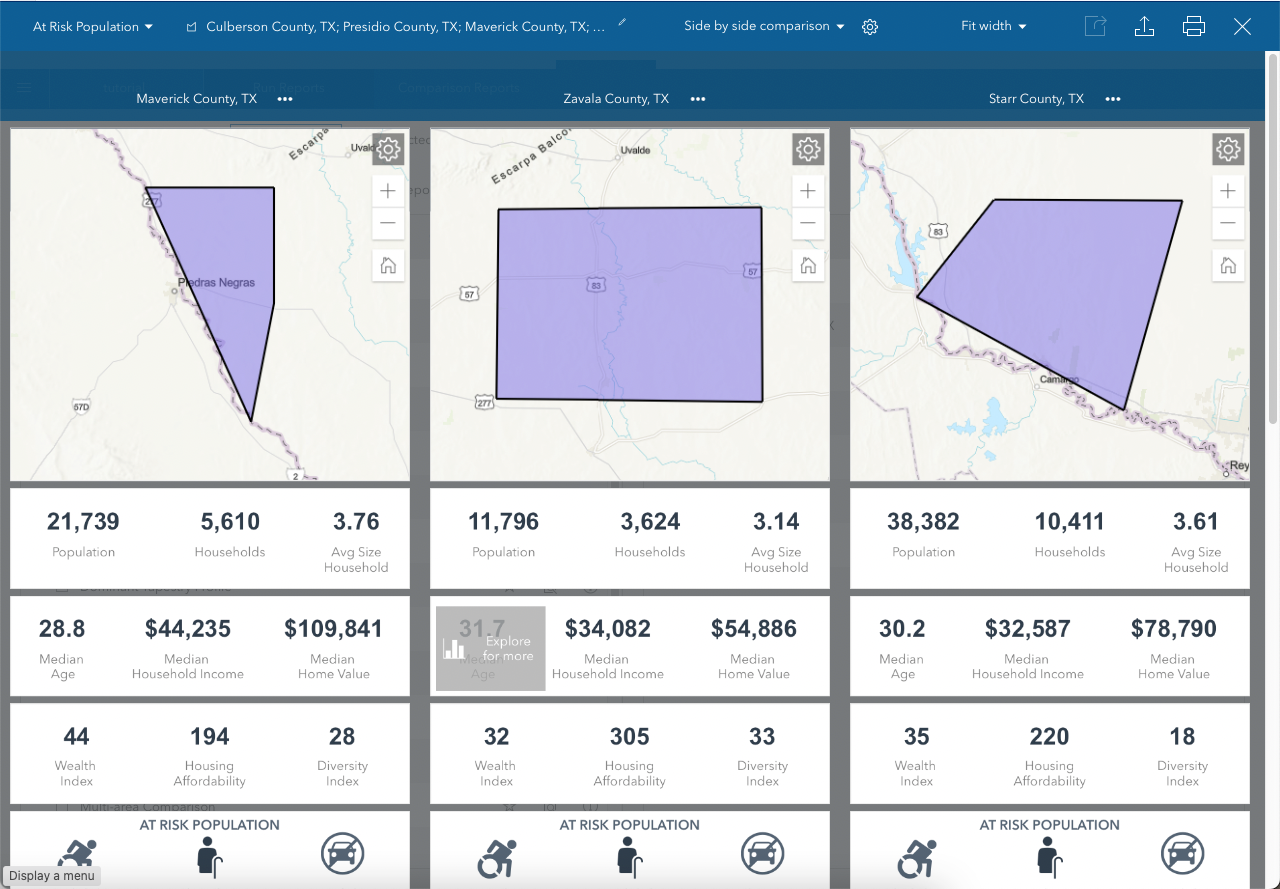Reset Maverick County map to home extent
1280x889 pixels.
coord(388,266)
